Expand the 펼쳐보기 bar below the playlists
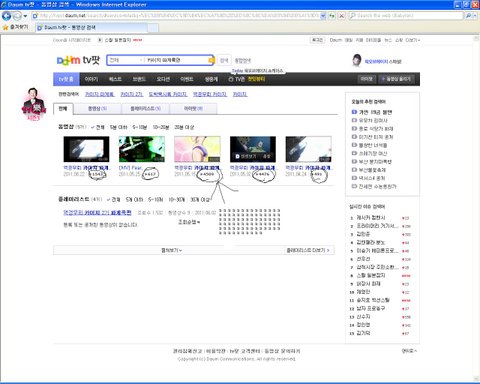Screen dimensions: 480x384 [172, 250]
